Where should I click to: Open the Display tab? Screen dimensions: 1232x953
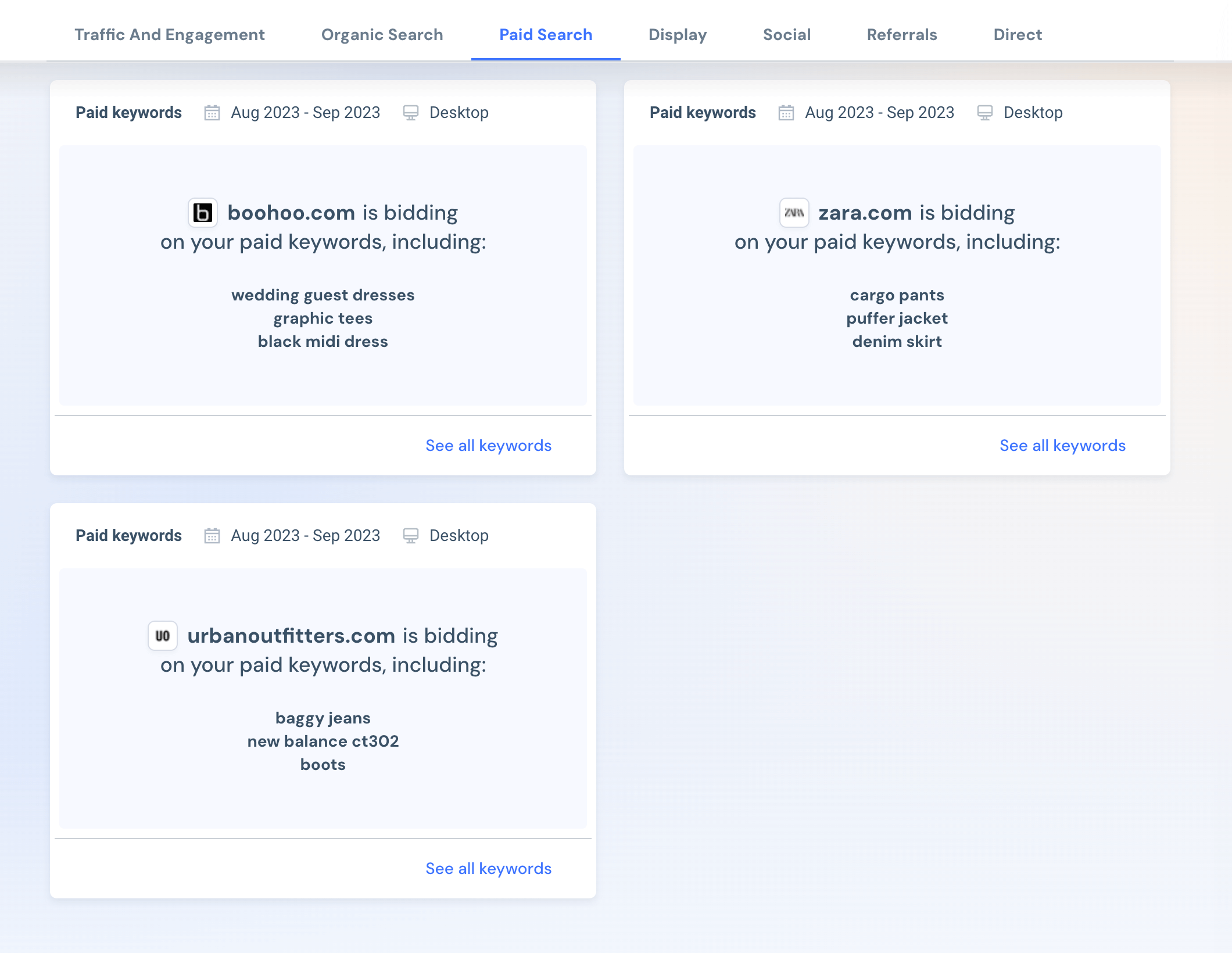(x=678, y=34)
